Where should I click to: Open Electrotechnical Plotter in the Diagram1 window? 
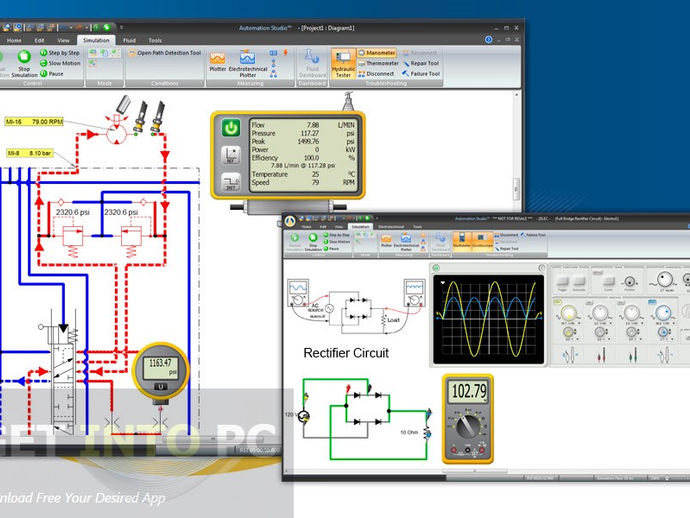pyautogui.click(x=248, y=63)
